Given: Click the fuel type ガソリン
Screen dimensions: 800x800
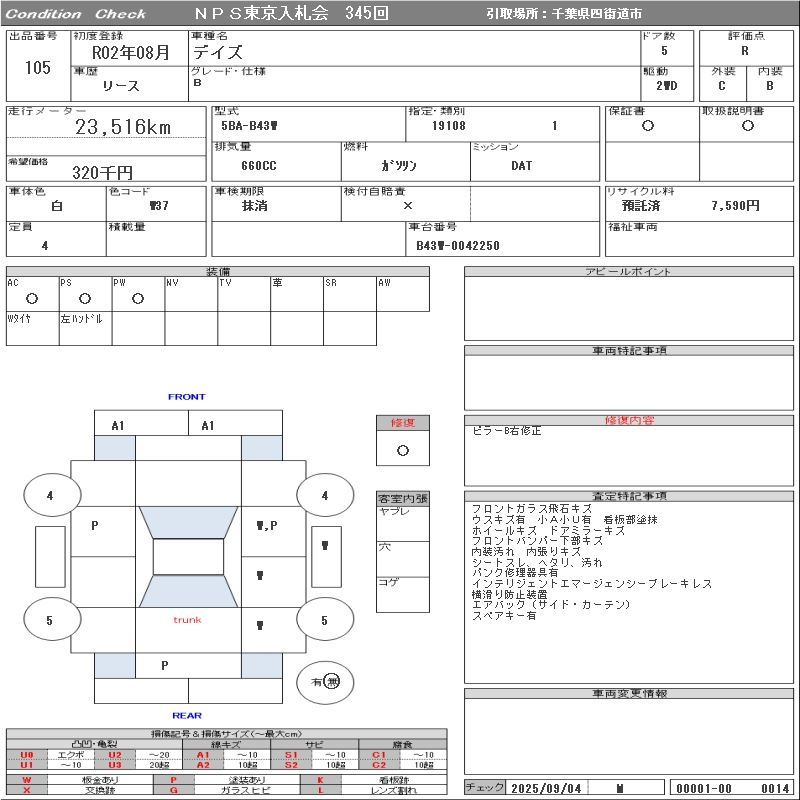Looking at the screenshot, I should 399,165.
